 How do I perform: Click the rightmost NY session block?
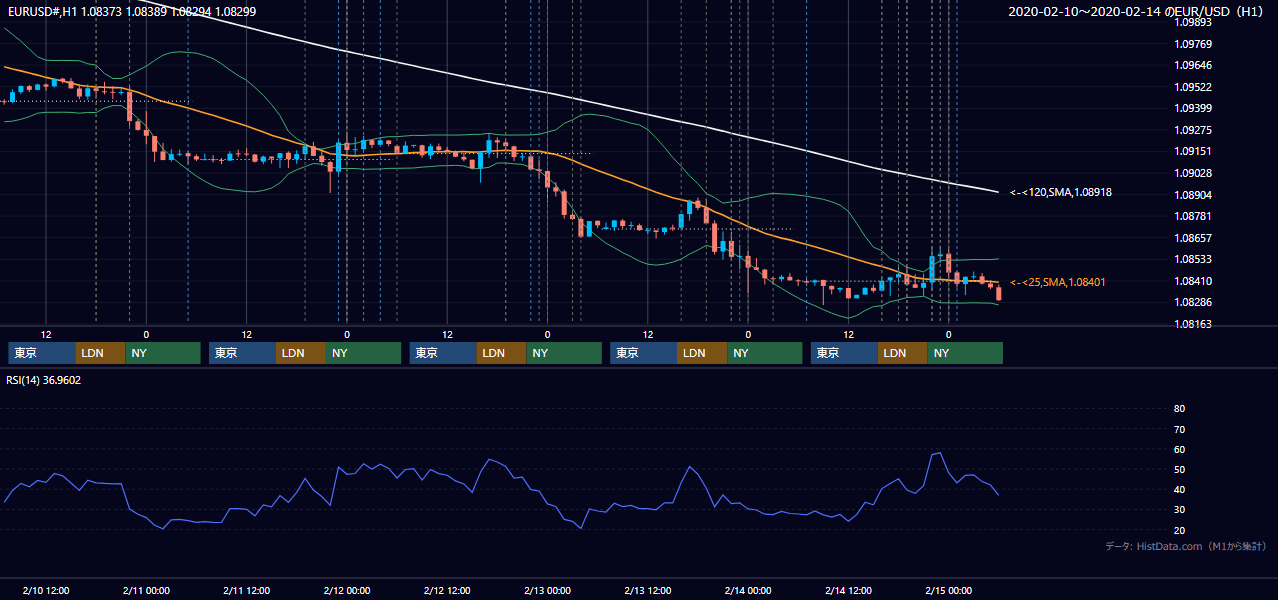[x=965, y=353]
